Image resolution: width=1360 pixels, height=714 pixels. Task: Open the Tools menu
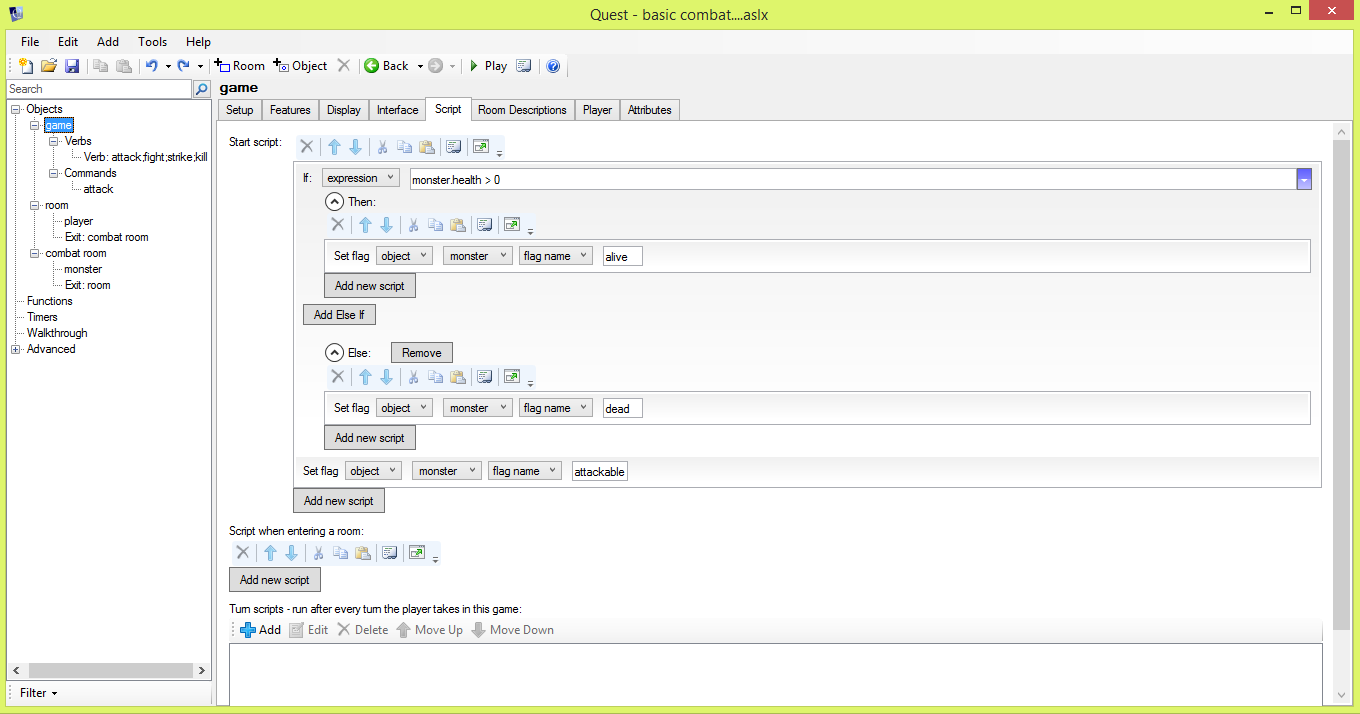click(152, 42)
